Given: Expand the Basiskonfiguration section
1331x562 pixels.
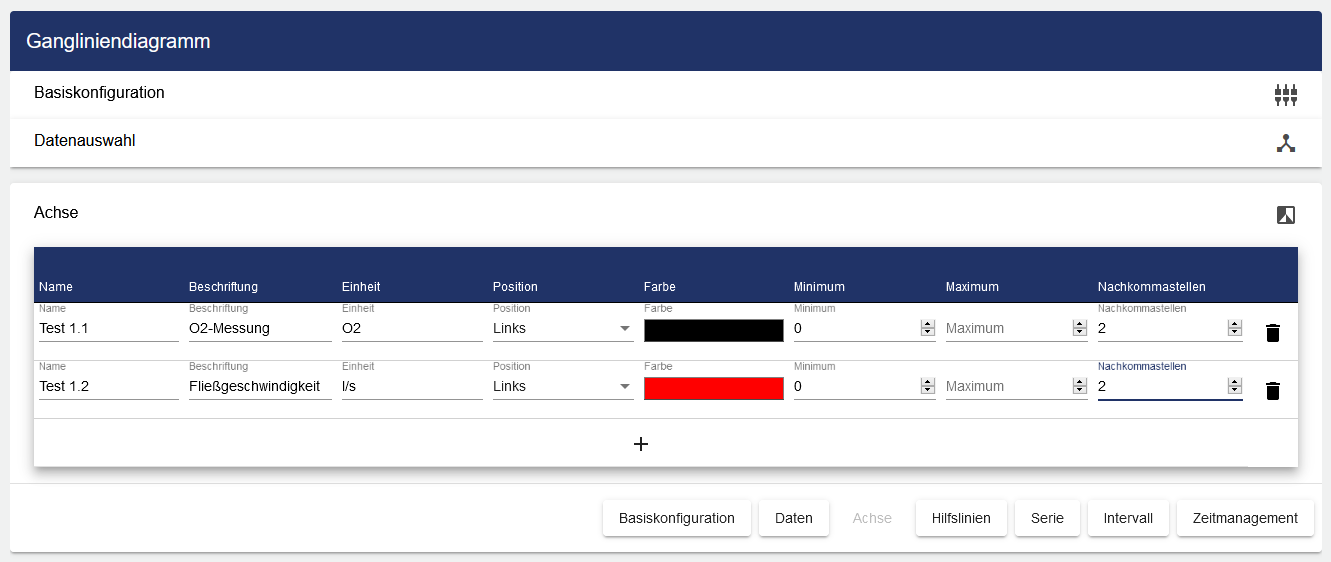Looking at the screenshot, I should pos(99,93).
